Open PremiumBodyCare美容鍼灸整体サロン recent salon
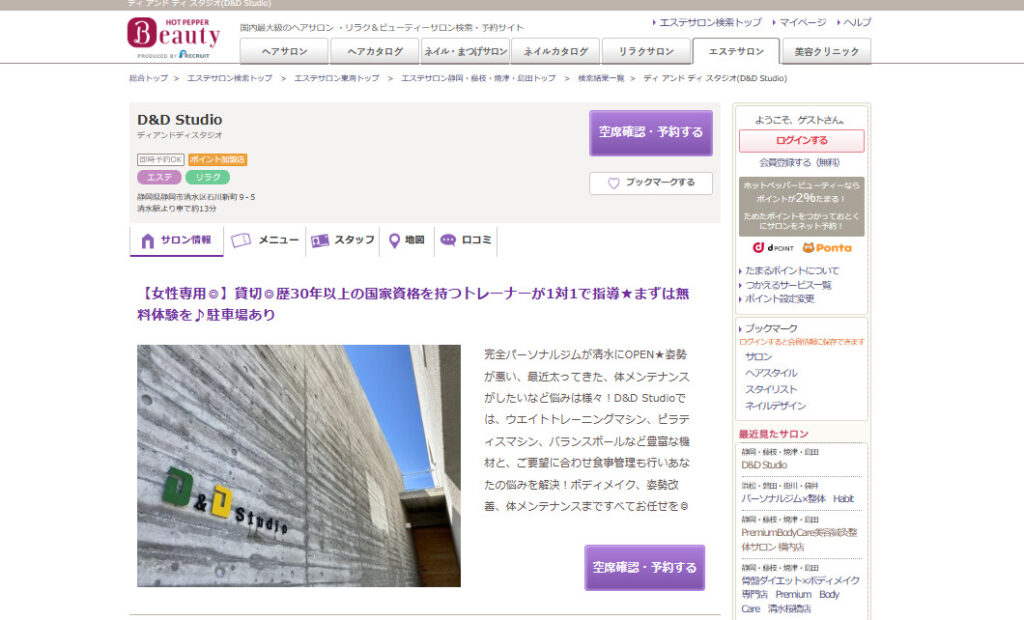1024x620 pixels. click(x=799, y=540)
